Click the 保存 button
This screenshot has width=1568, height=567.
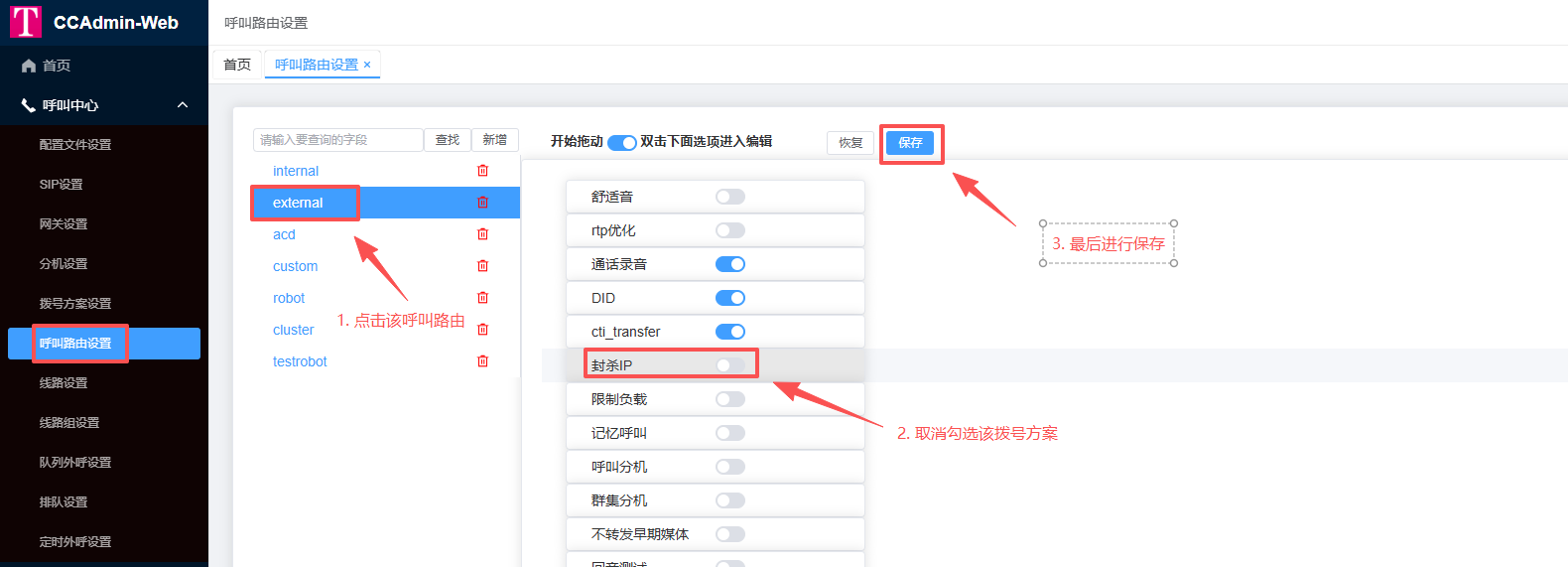click(910, 143)
